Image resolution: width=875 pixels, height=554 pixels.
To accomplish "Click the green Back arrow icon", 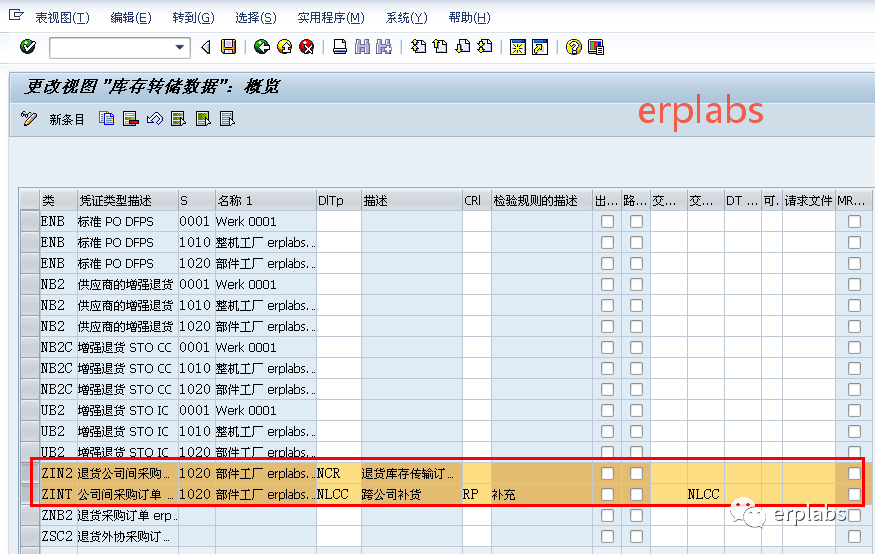I will (x=262, y=47).
